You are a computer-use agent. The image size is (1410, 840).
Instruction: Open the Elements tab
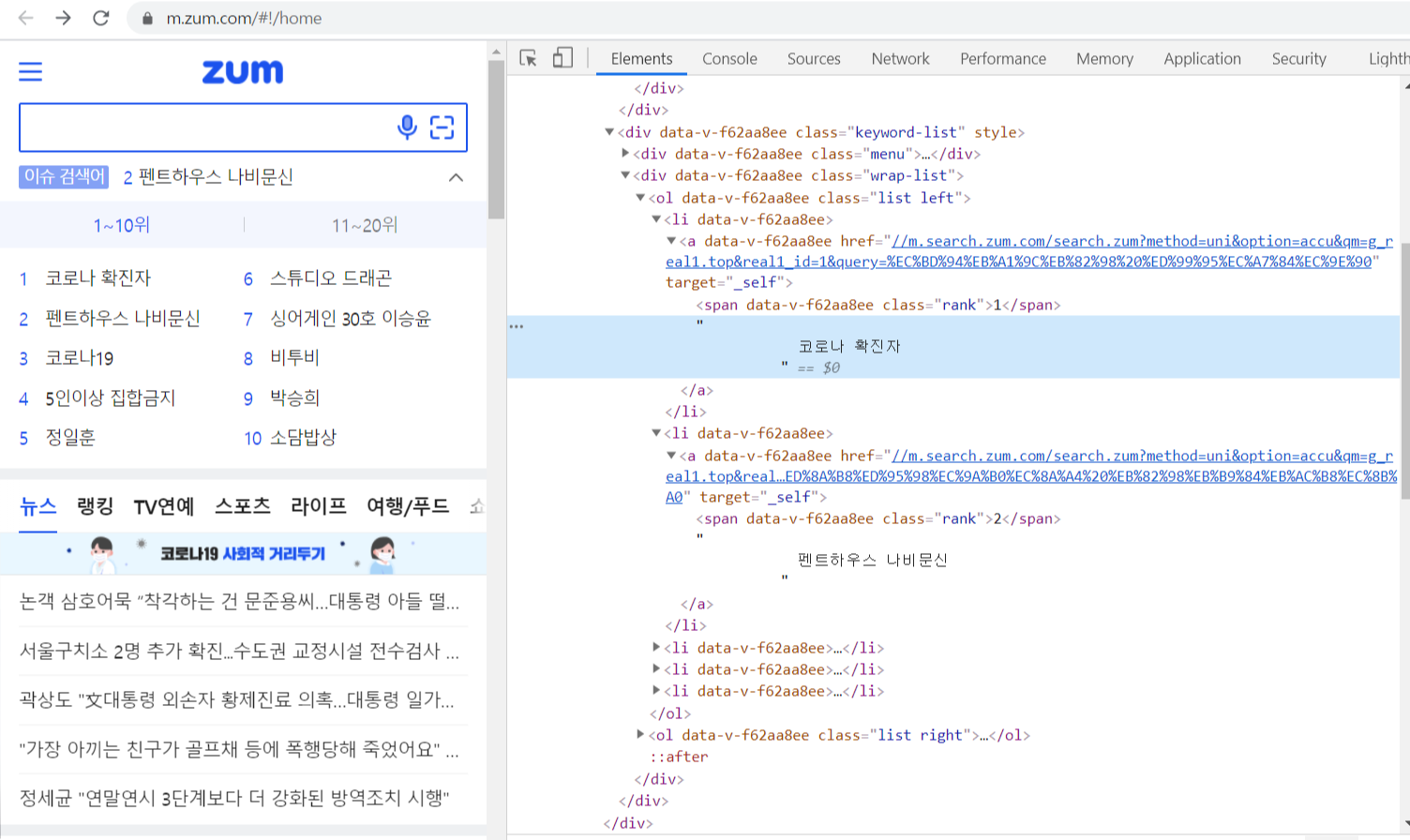coord(641,58)
